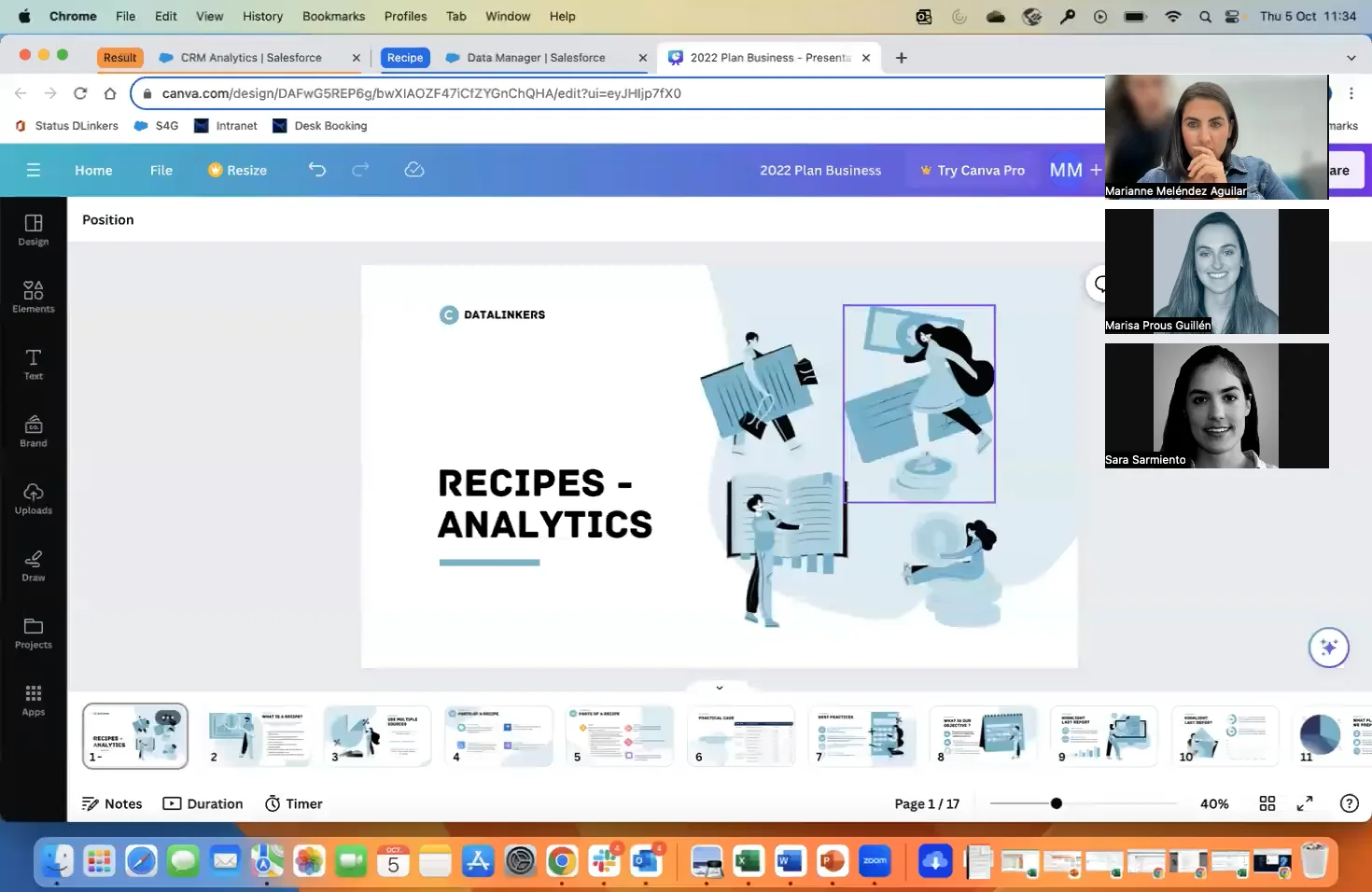1372x892 pixels.
Task: Open the Canva magic assistant button
Action: [x=1329, y=648]
